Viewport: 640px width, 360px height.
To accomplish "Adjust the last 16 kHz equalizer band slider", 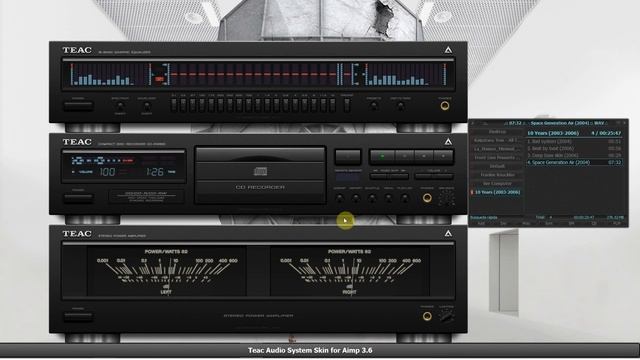I will (333, 105).
